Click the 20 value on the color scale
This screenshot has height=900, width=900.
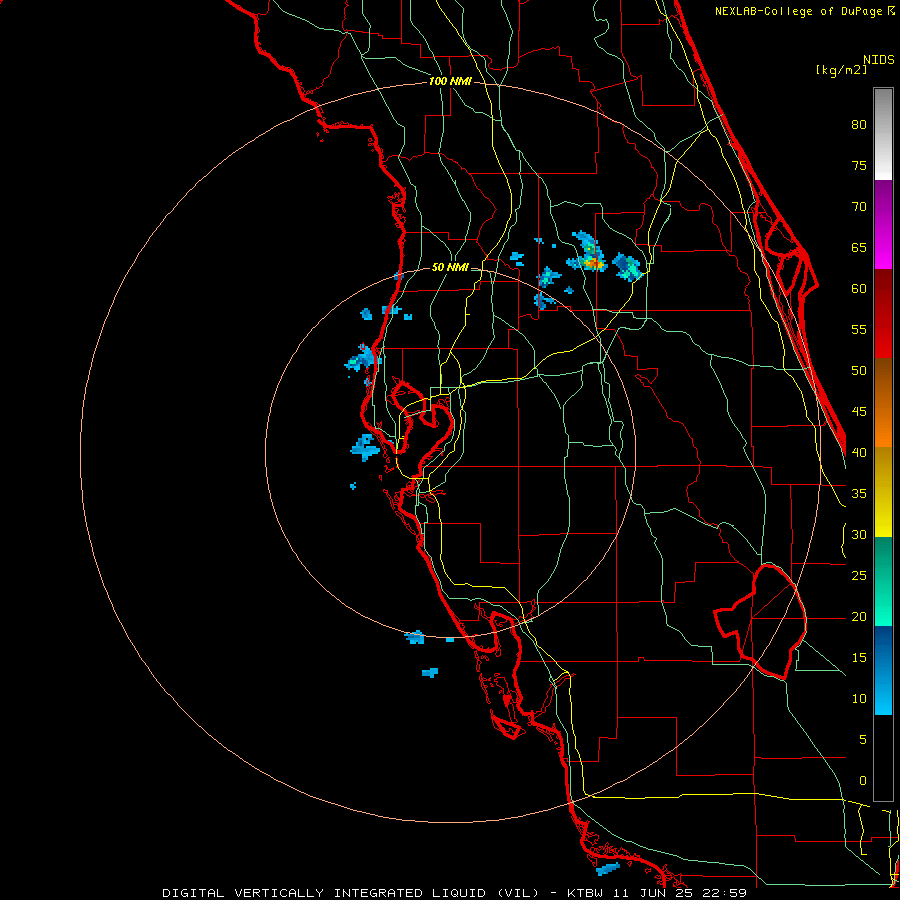click(x=859, y=616)
